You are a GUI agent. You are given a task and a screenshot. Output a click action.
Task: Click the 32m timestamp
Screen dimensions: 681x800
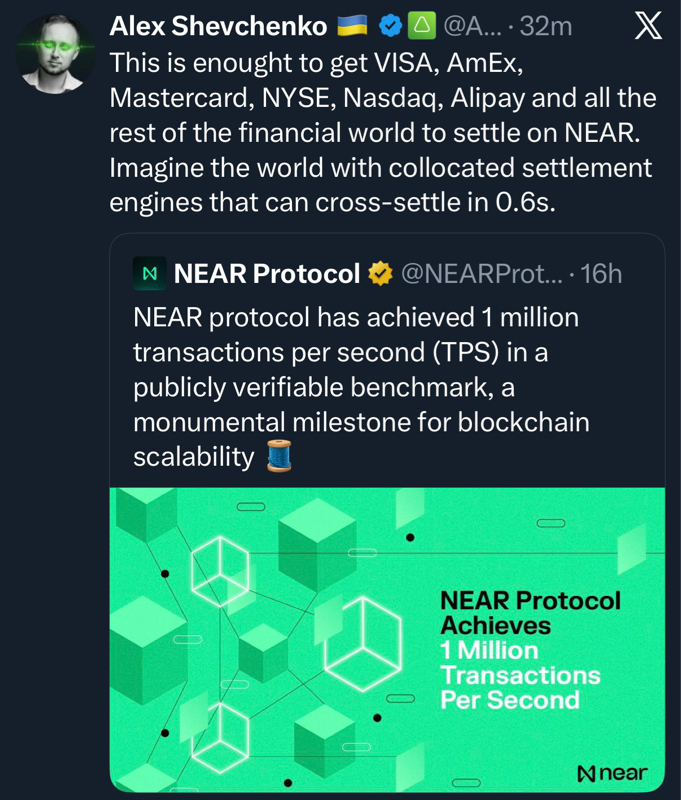point(546,27)
